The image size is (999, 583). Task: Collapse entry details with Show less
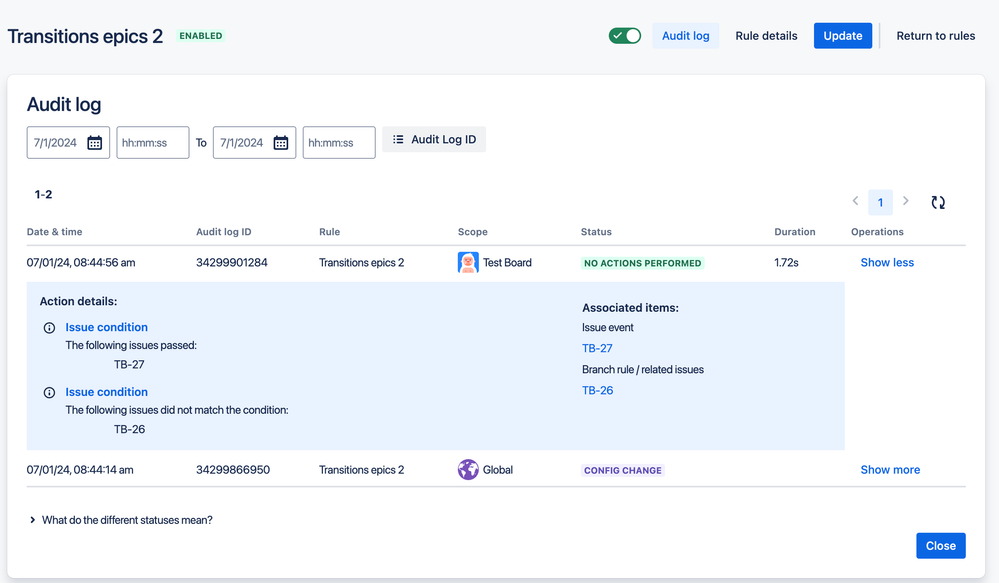coord(887,263)
